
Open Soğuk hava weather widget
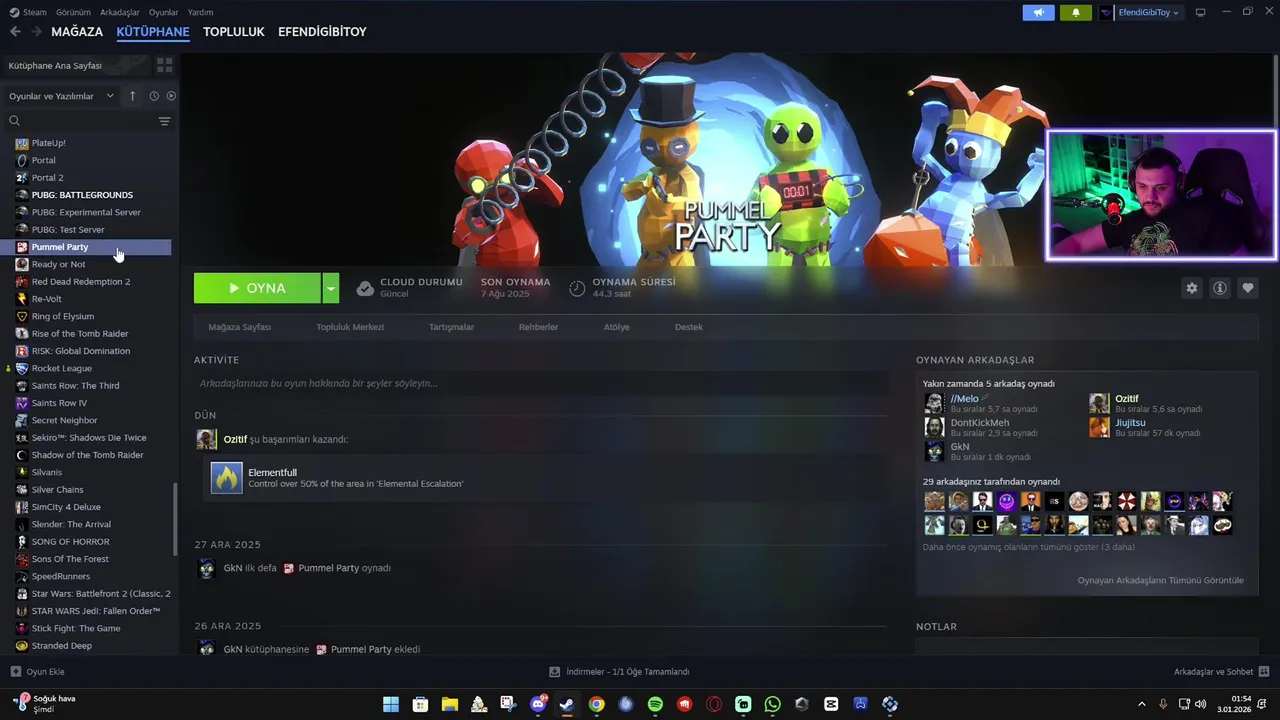pyautogui.click(x=45, y=704)
